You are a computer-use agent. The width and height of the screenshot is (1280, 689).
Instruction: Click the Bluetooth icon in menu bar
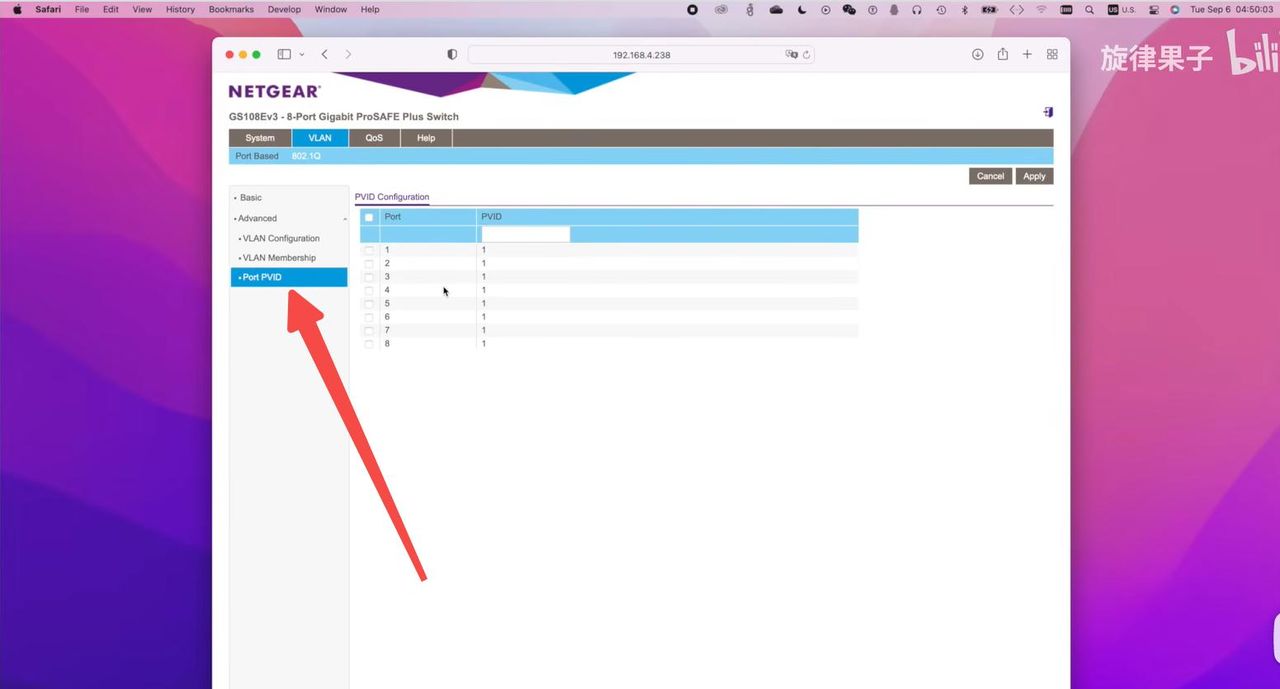tap(965, 9)
